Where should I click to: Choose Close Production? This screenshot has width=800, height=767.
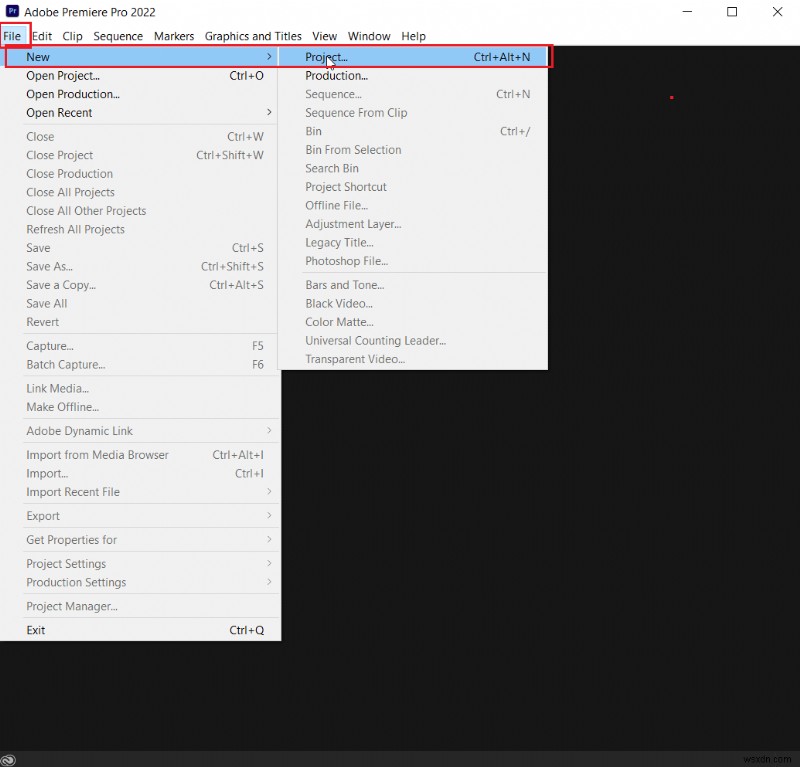(141, 174)
